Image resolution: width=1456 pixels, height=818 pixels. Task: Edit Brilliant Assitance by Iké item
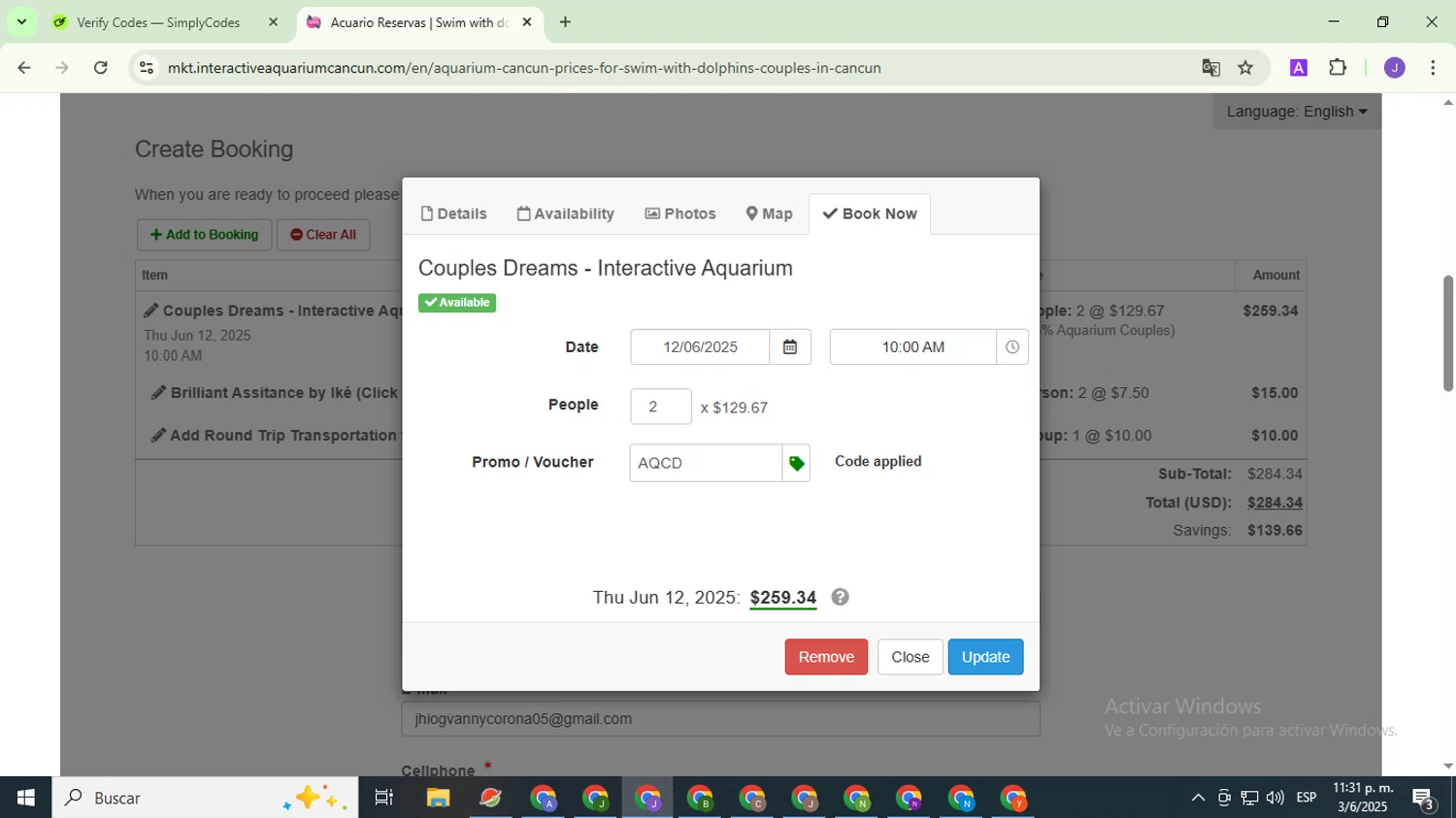point(276,393)
